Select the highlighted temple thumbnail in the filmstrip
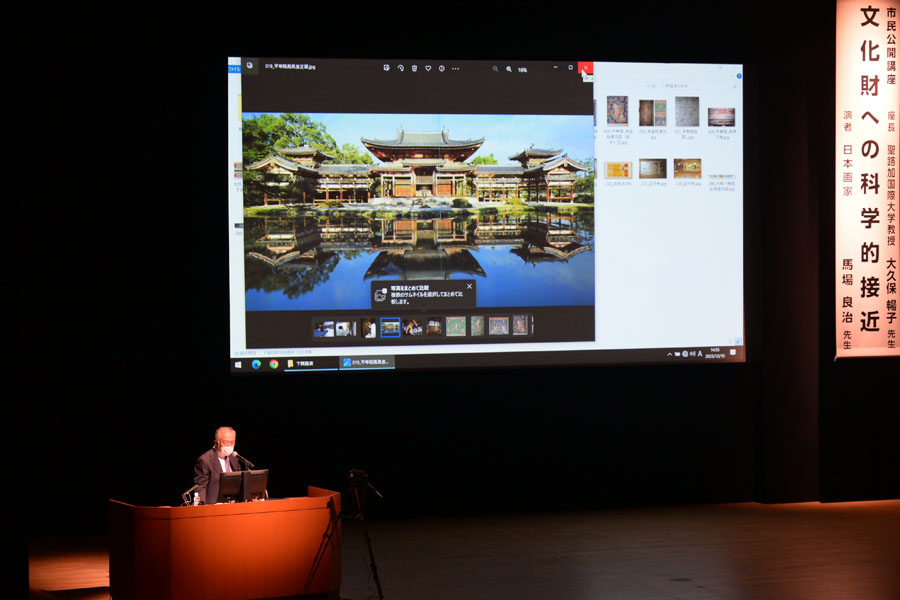Screen dimensions: 900x600 pyautogui.click(x=390, y=328)
